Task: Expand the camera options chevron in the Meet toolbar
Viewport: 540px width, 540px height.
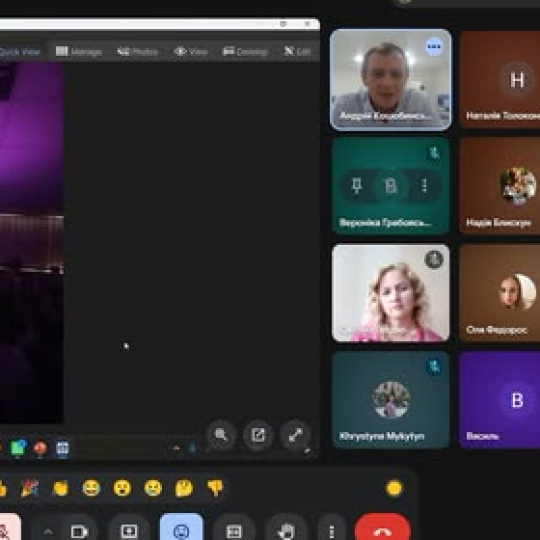Action: (48, 531)
